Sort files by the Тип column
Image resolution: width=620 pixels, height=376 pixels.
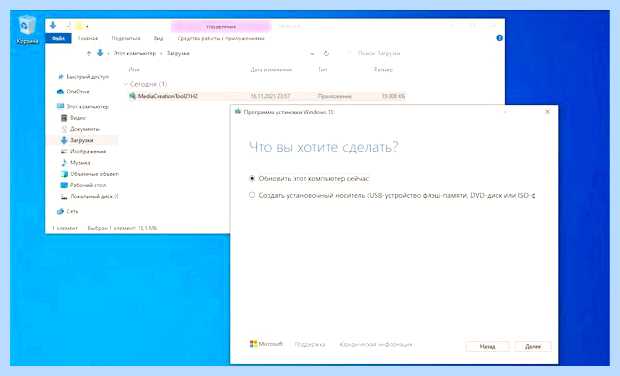click(323, 70)
